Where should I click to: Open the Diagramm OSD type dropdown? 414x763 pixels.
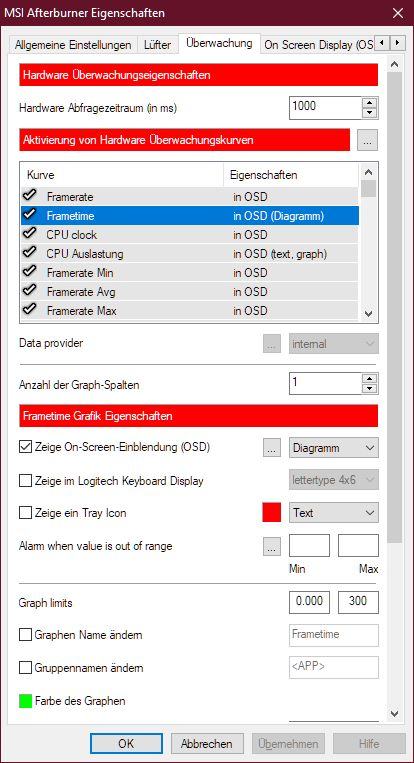(x=334, y=448)
